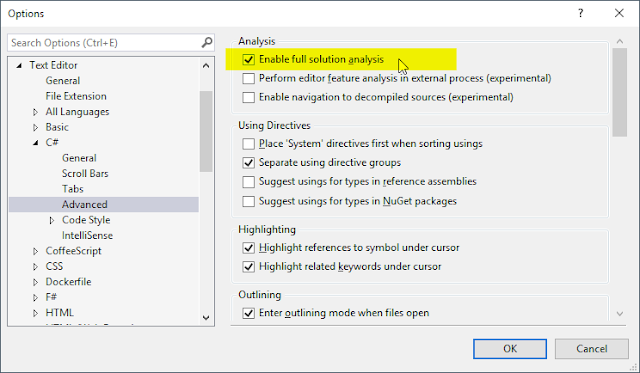Toggle Separate using directive groups
The height and width of the screenshot is (373, 640).
(x=249, y=163)
